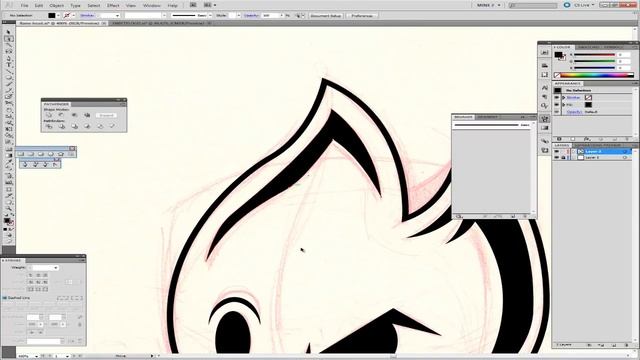Image resolution: width=640 pixels, height=360 pixels.
Task: Click the color spectrum bar in Color panel
Action: click(x=593, y=75)
